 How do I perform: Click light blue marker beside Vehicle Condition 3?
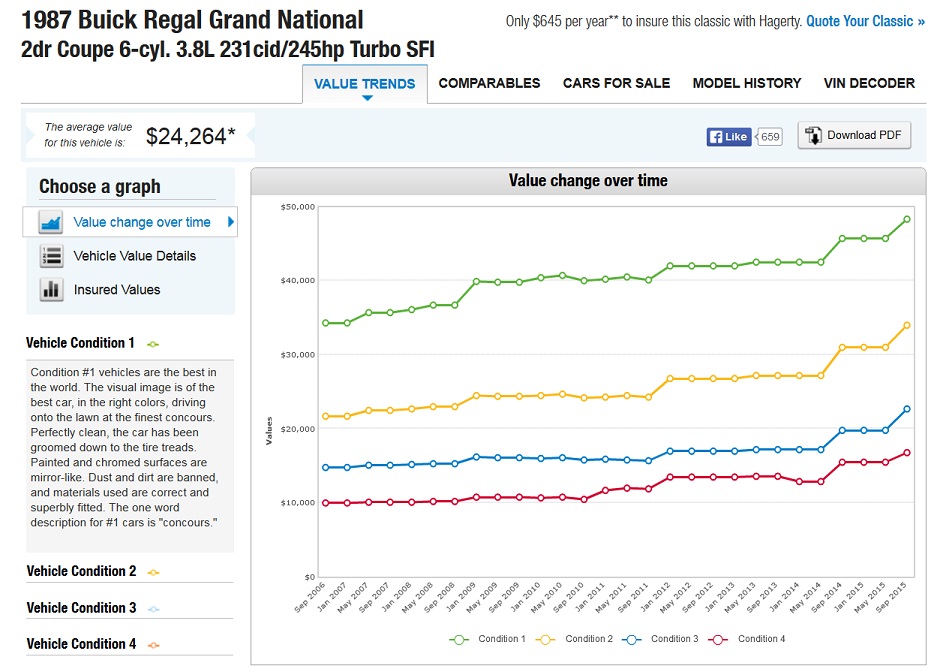point(153,609)
